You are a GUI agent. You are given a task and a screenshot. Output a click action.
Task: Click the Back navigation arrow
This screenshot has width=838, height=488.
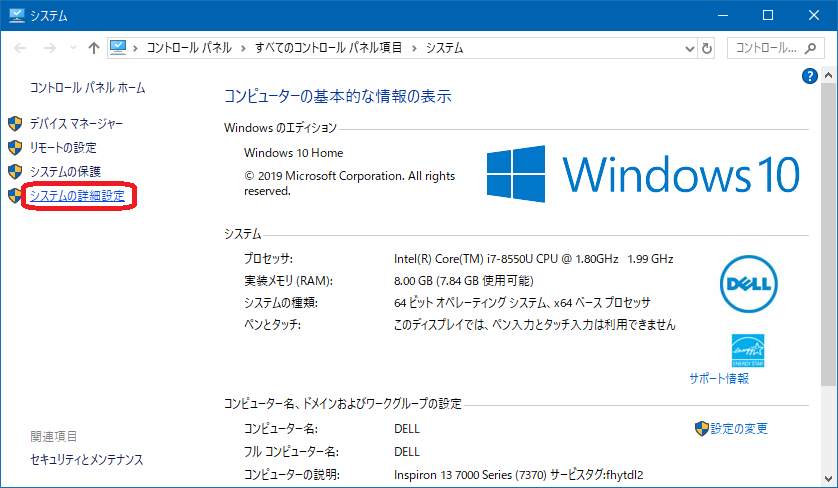tap(20, 48)
